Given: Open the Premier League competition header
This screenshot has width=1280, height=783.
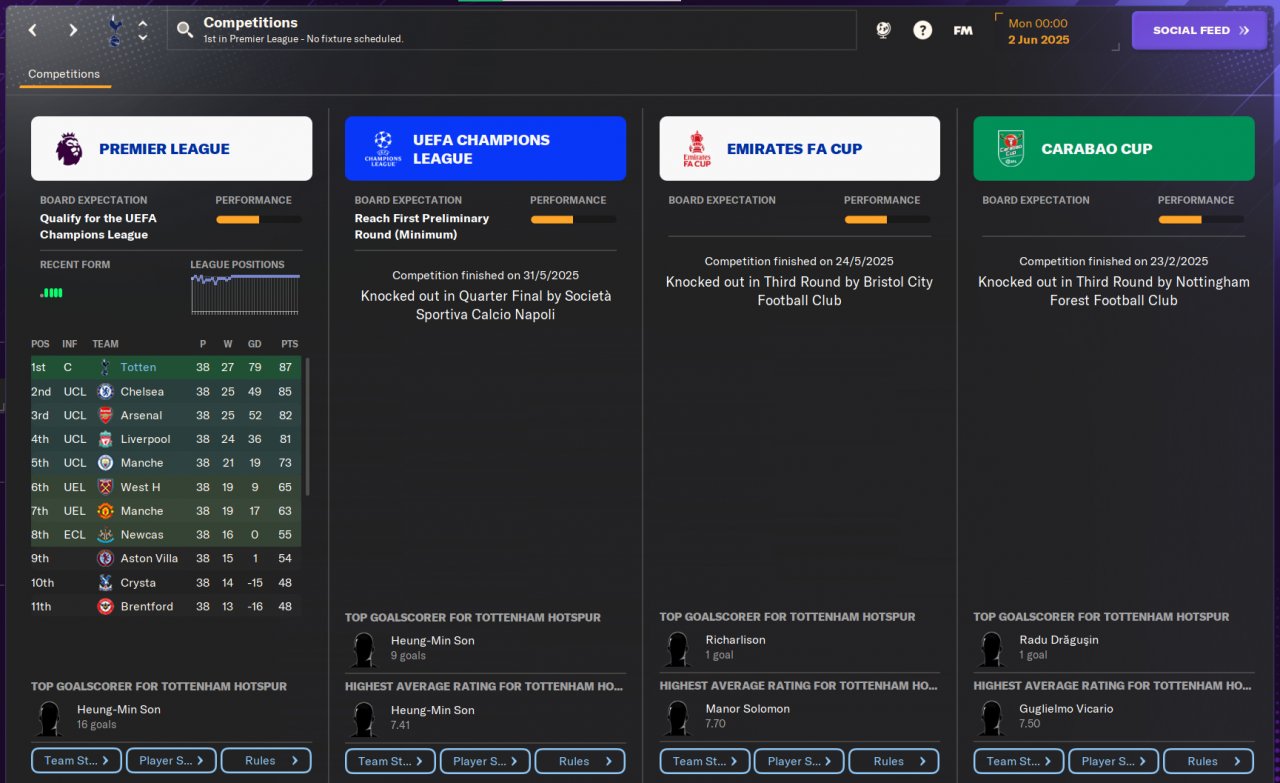Looking at the screenshot, I should click(x=171, y=149).
